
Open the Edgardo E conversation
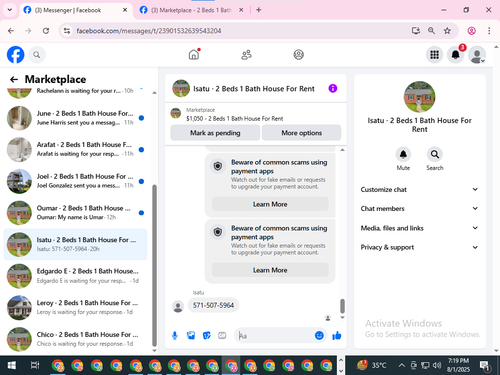pyautogui.click(x=75, y=276)
